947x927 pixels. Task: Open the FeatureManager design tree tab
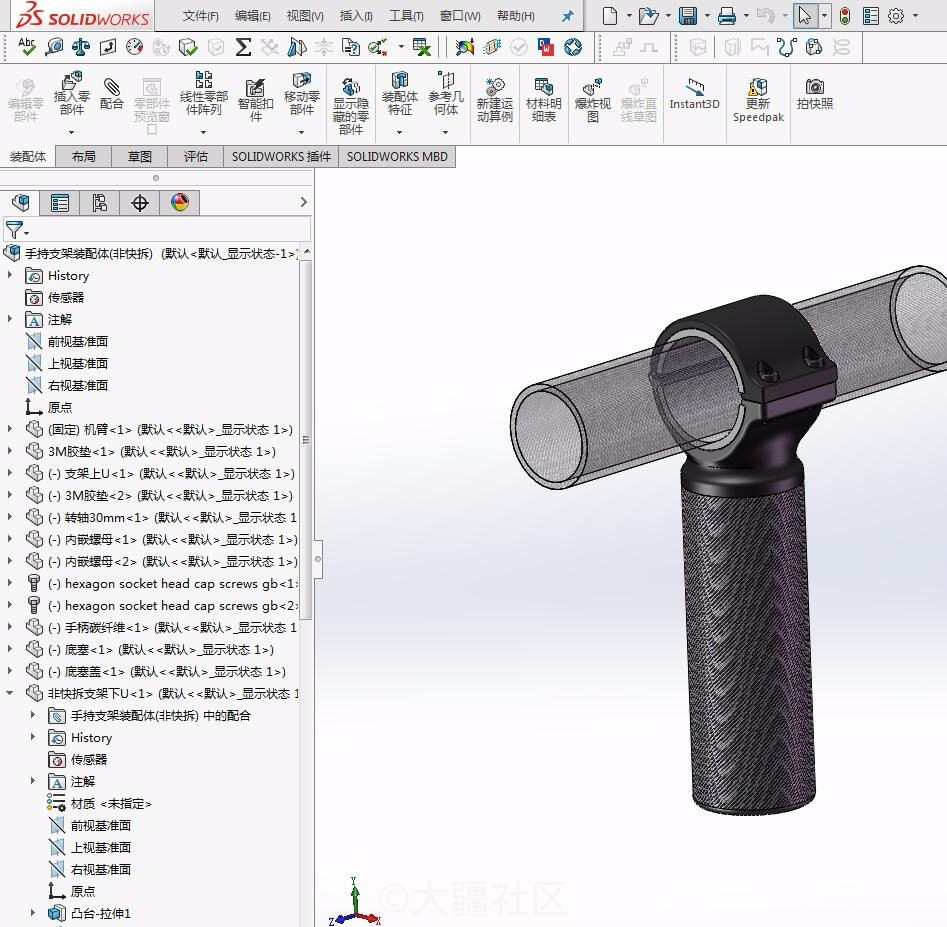(21, 202)
